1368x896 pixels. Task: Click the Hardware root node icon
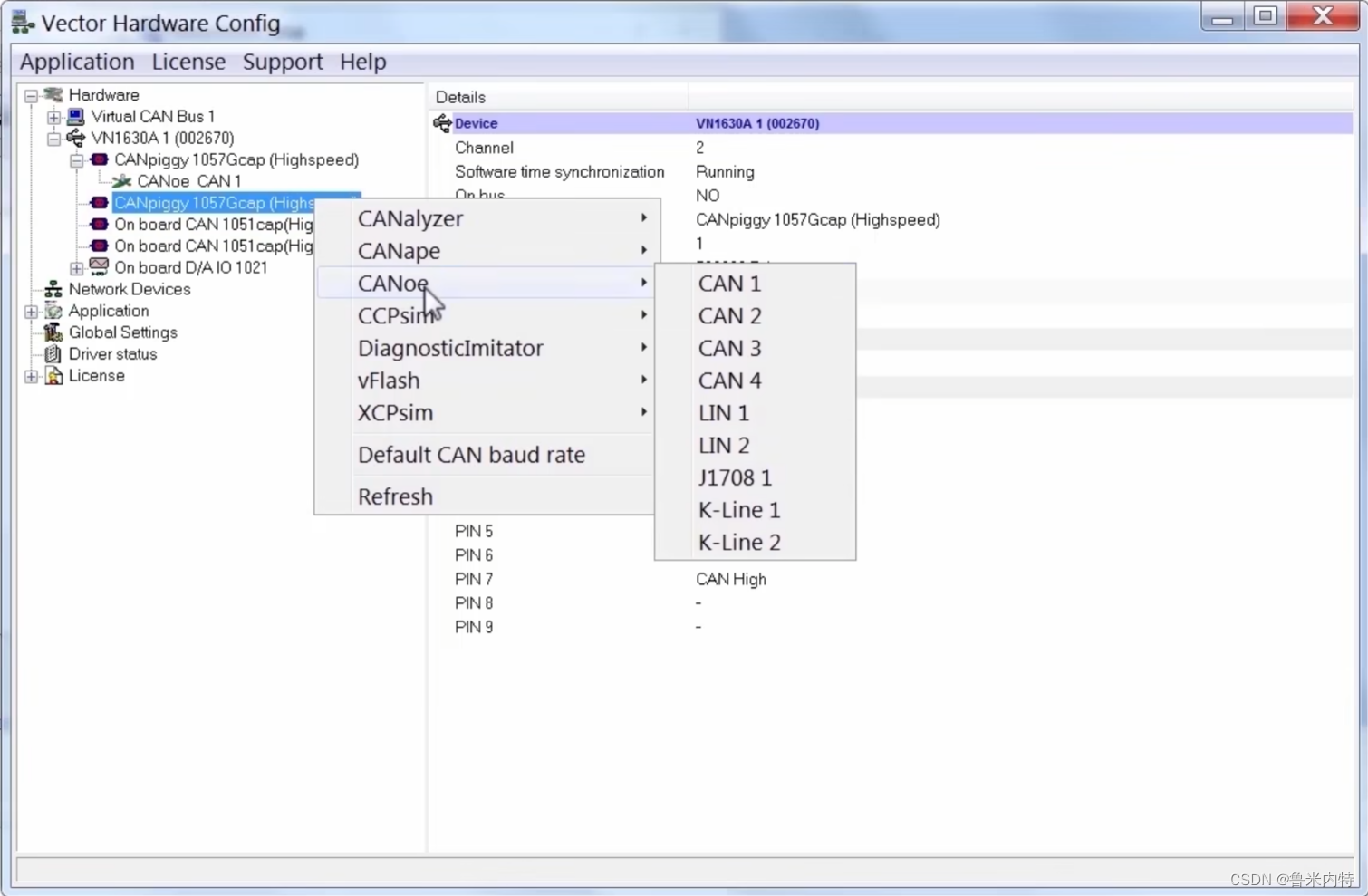point(53,95)
